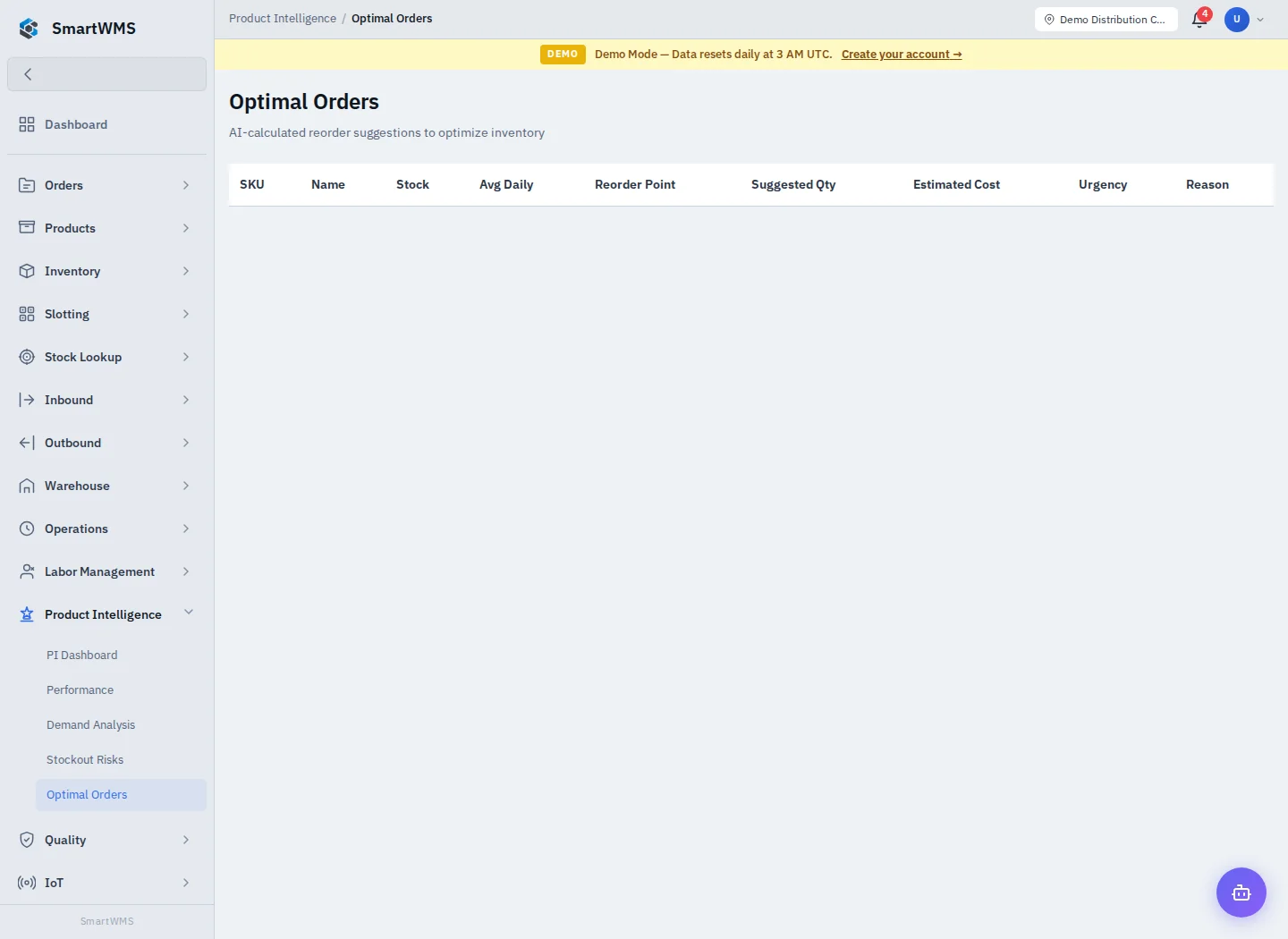Click the Product Intelligence breadcrumb
This screenshot has height=939, width=1288.
click(x=283, y=19)
